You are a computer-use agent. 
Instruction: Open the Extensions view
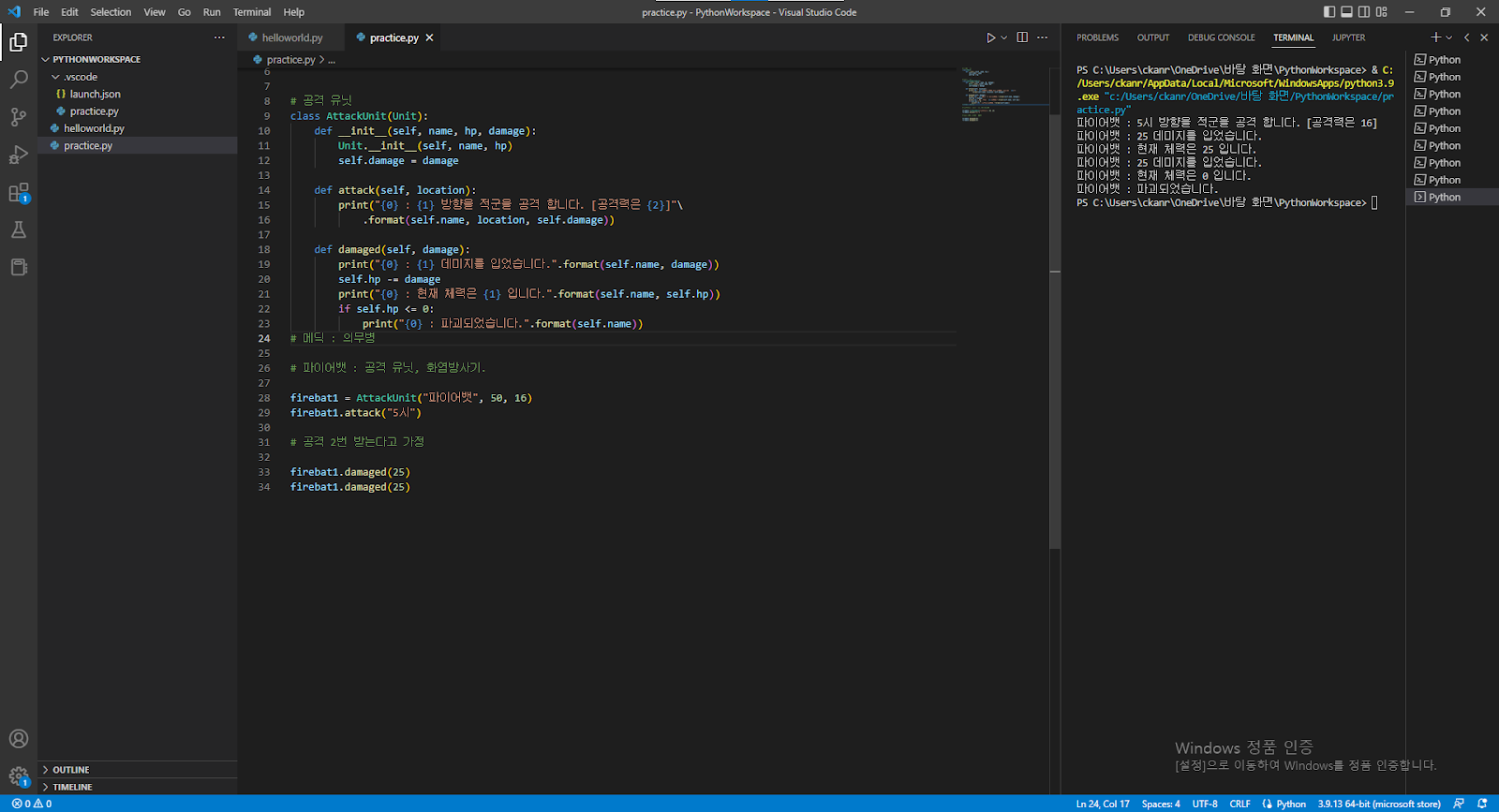click(x=19, y=193)
